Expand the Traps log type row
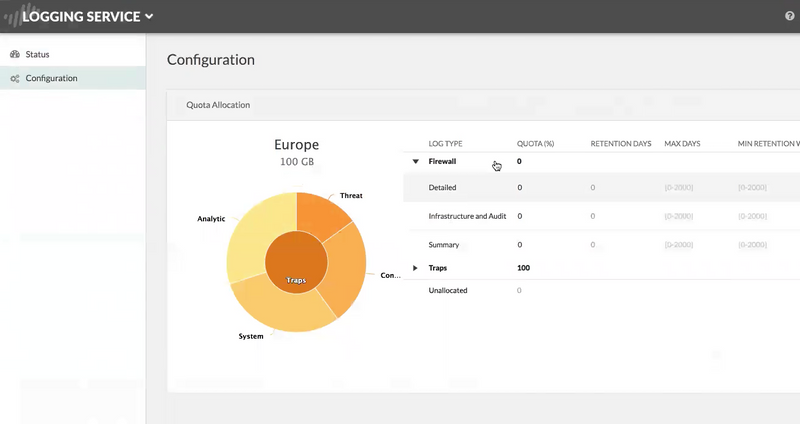800x424 pixels. click(x=416, y=268)
